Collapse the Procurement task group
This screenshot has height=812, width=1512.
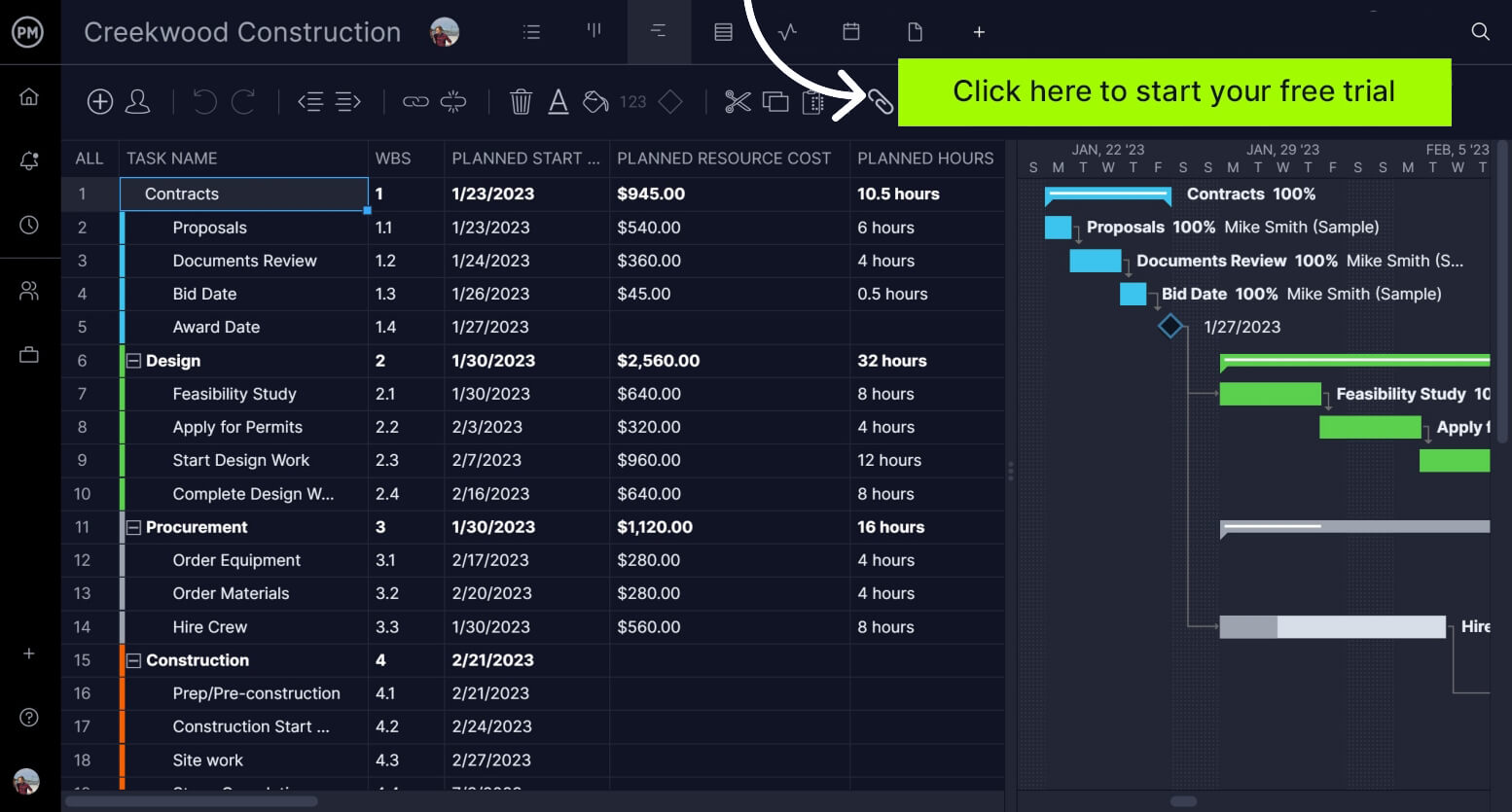[x=134, y=527]
